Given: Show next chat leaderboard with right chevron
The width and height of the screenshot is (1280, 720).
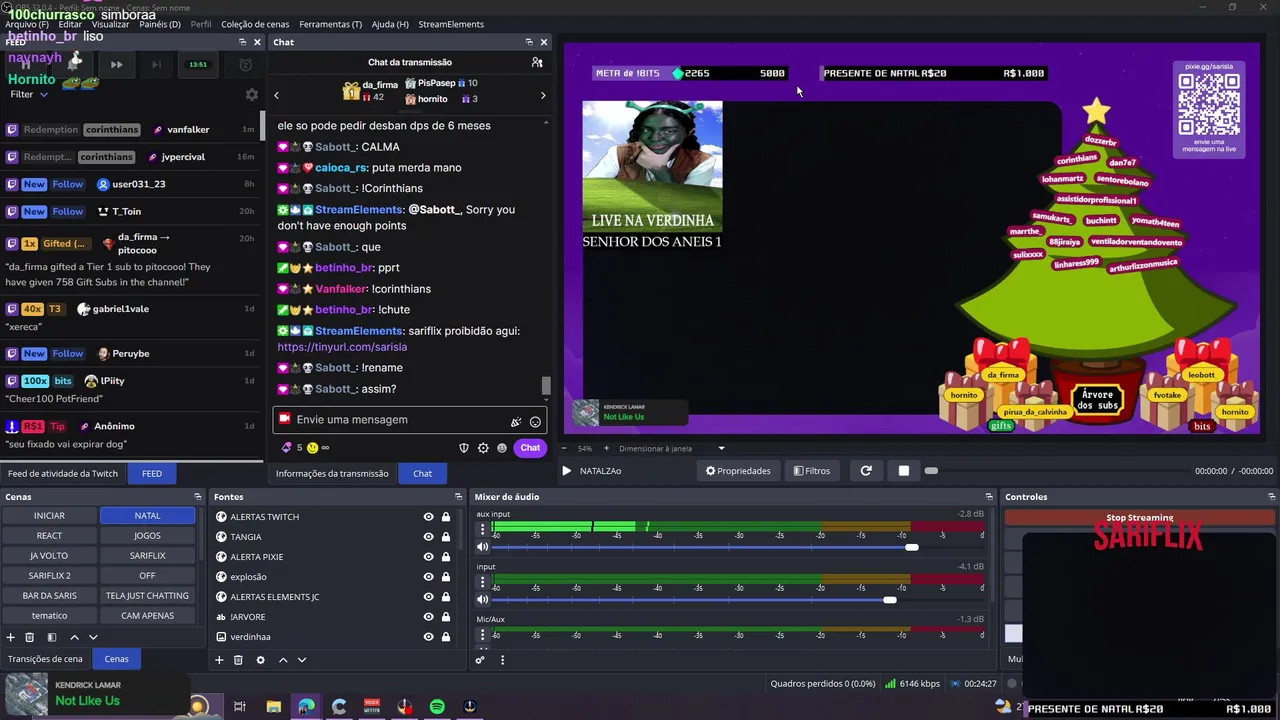Looking at the screenshot, I should (x=543, y=96).
